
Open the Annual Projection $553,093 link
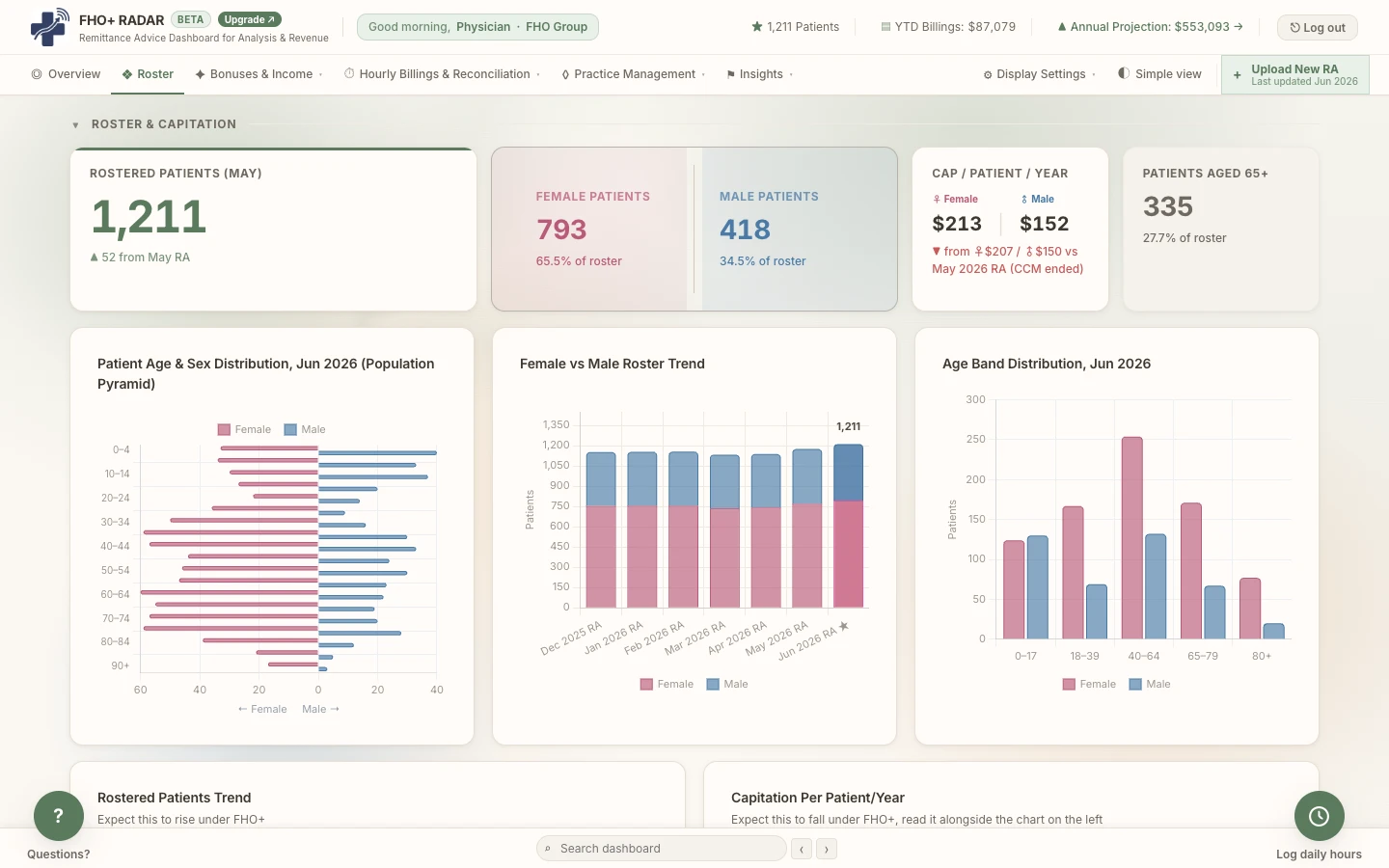click(x=1150, y=27)
